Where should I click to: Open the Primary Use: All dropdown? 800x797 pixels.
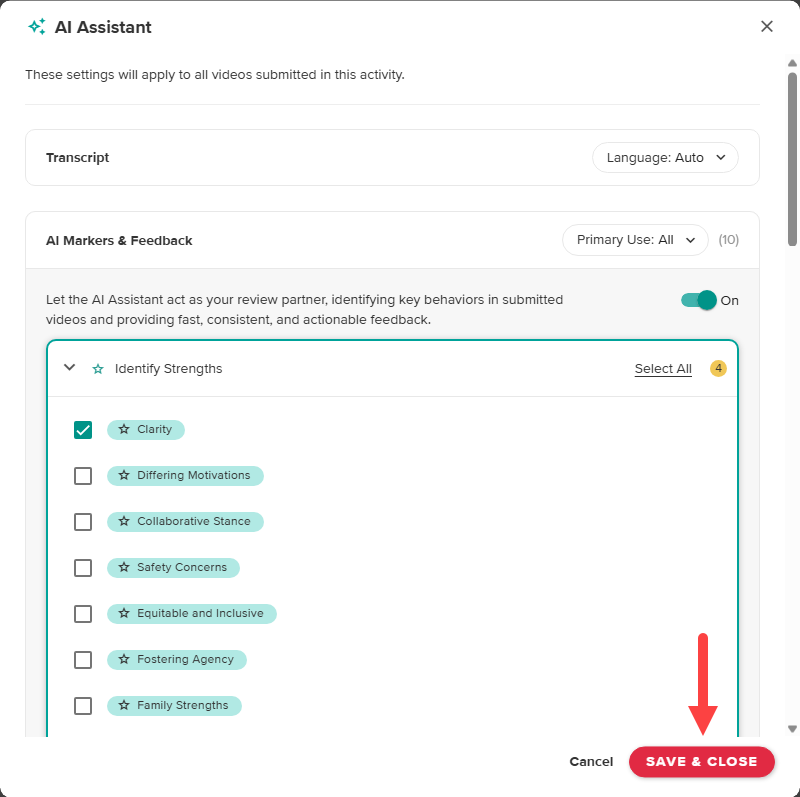click(x=635, y=239)
